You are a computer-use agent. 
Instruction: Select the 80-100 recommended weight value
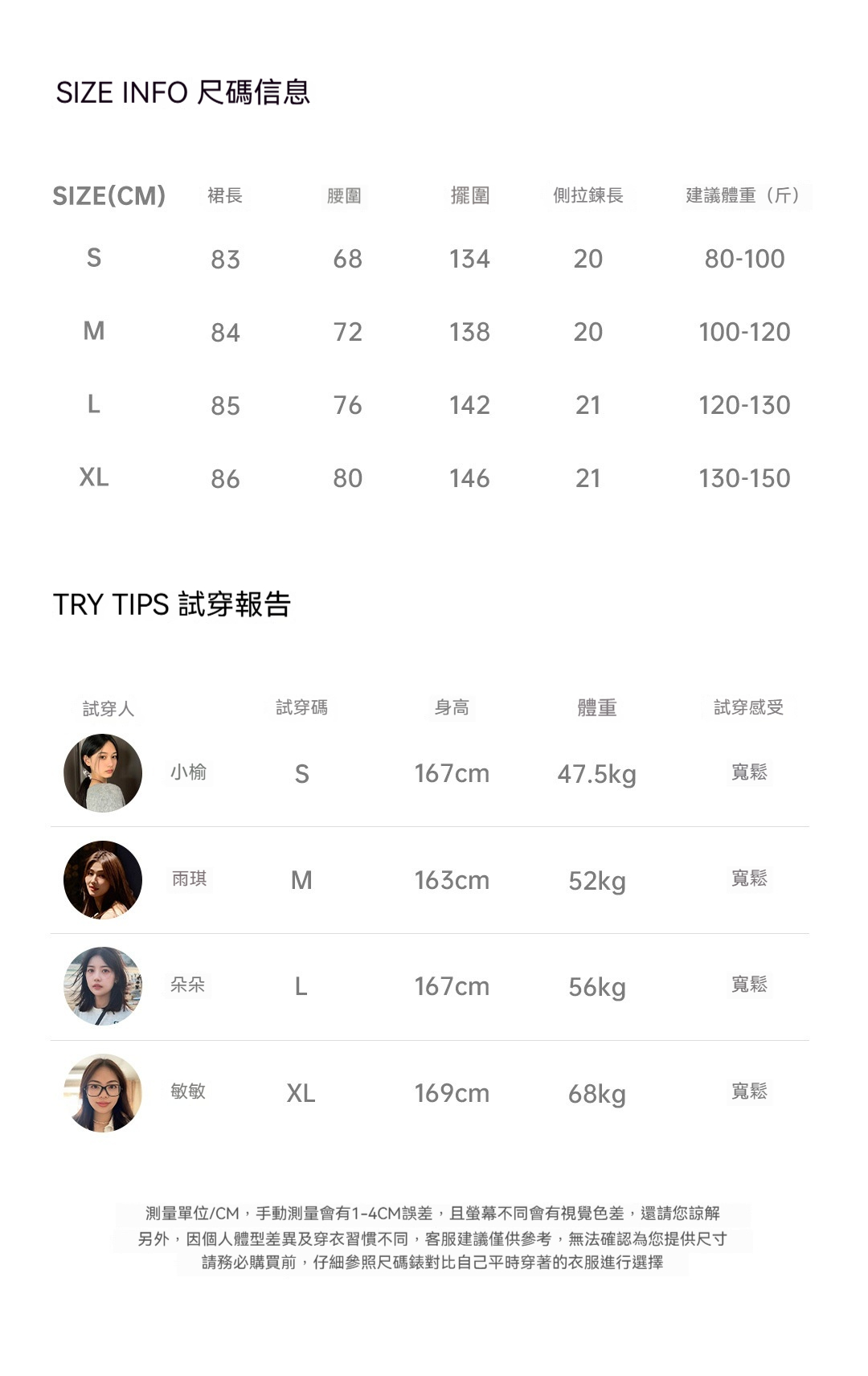click(x=744, y=259)
